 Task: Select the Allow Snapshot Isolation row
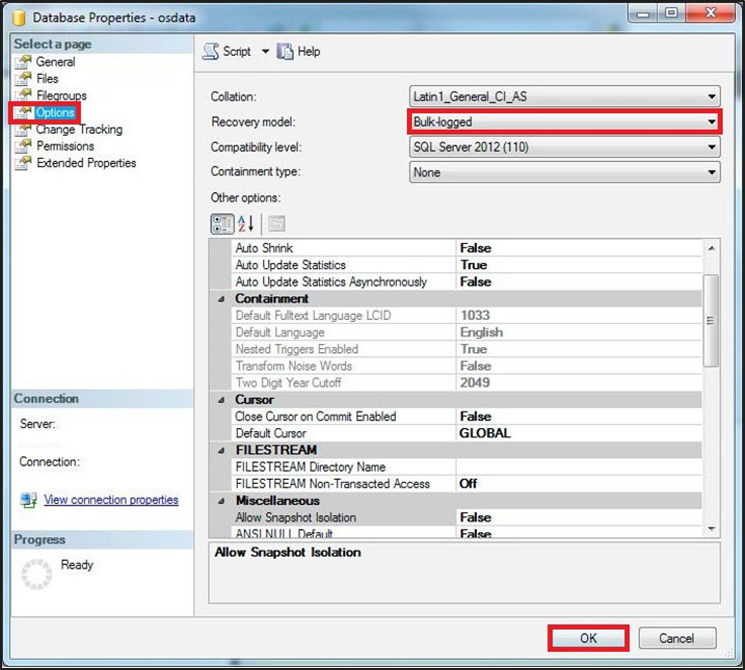coord(467,517)
